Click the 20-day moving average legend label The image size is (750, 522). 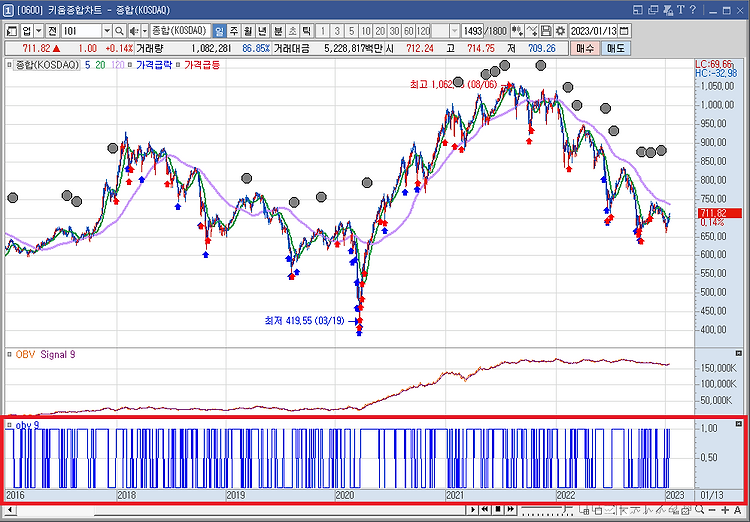point(100,65)
